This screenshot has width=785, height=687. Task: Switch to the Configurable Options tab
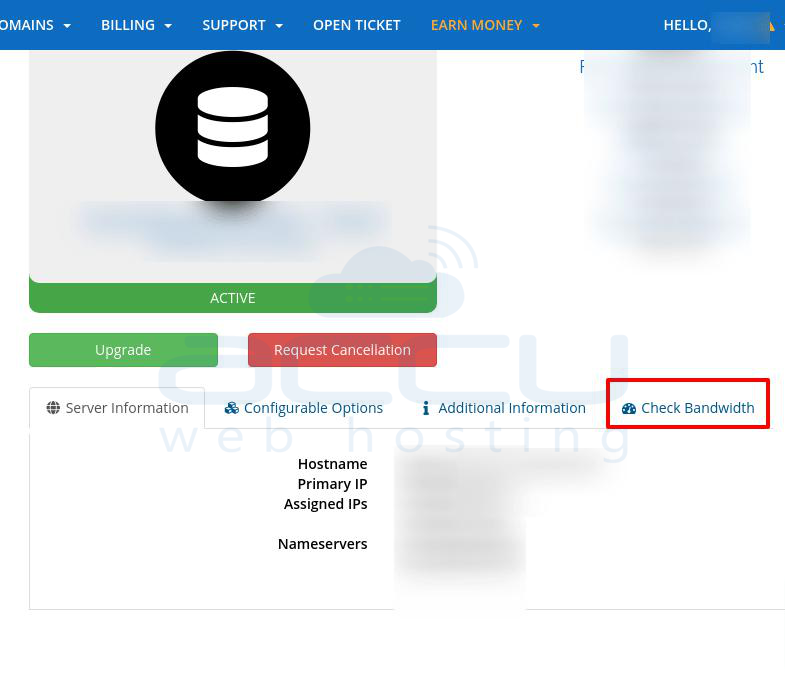pyautogui.click(x=313, y=408)
